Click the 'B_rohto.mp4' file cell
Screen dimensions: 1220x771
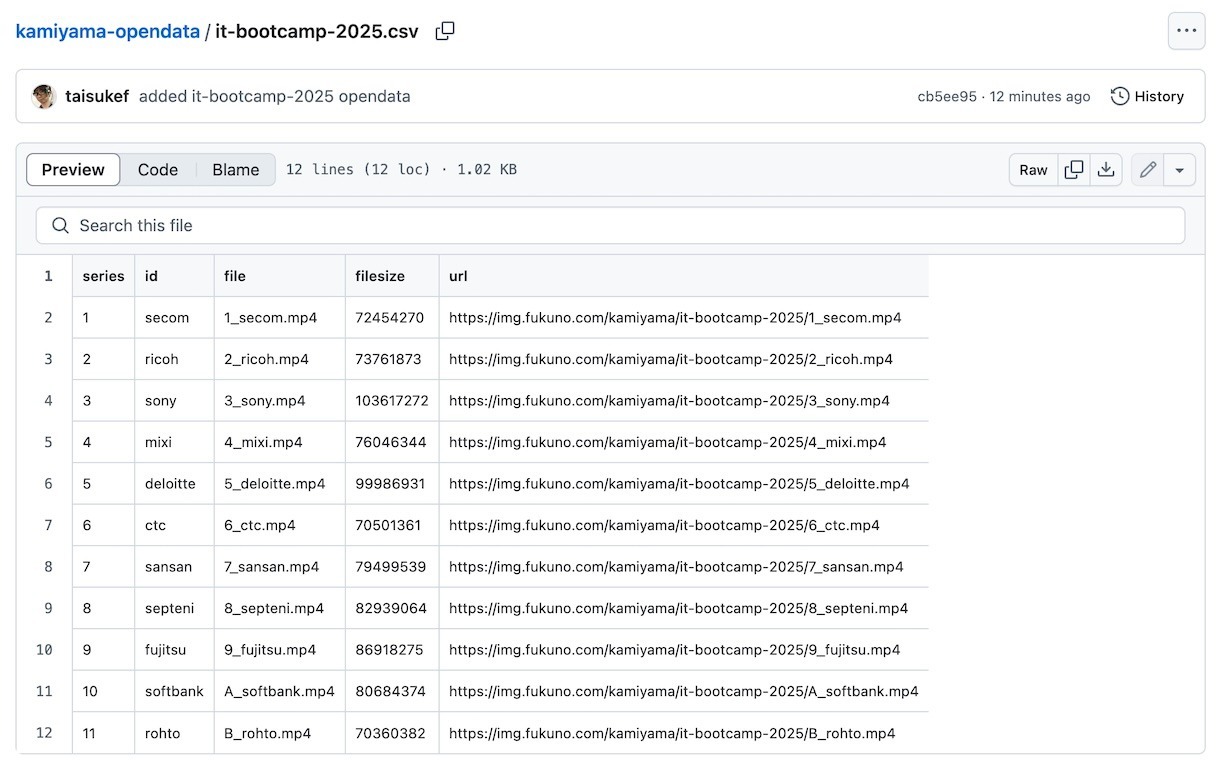point(280,733)
